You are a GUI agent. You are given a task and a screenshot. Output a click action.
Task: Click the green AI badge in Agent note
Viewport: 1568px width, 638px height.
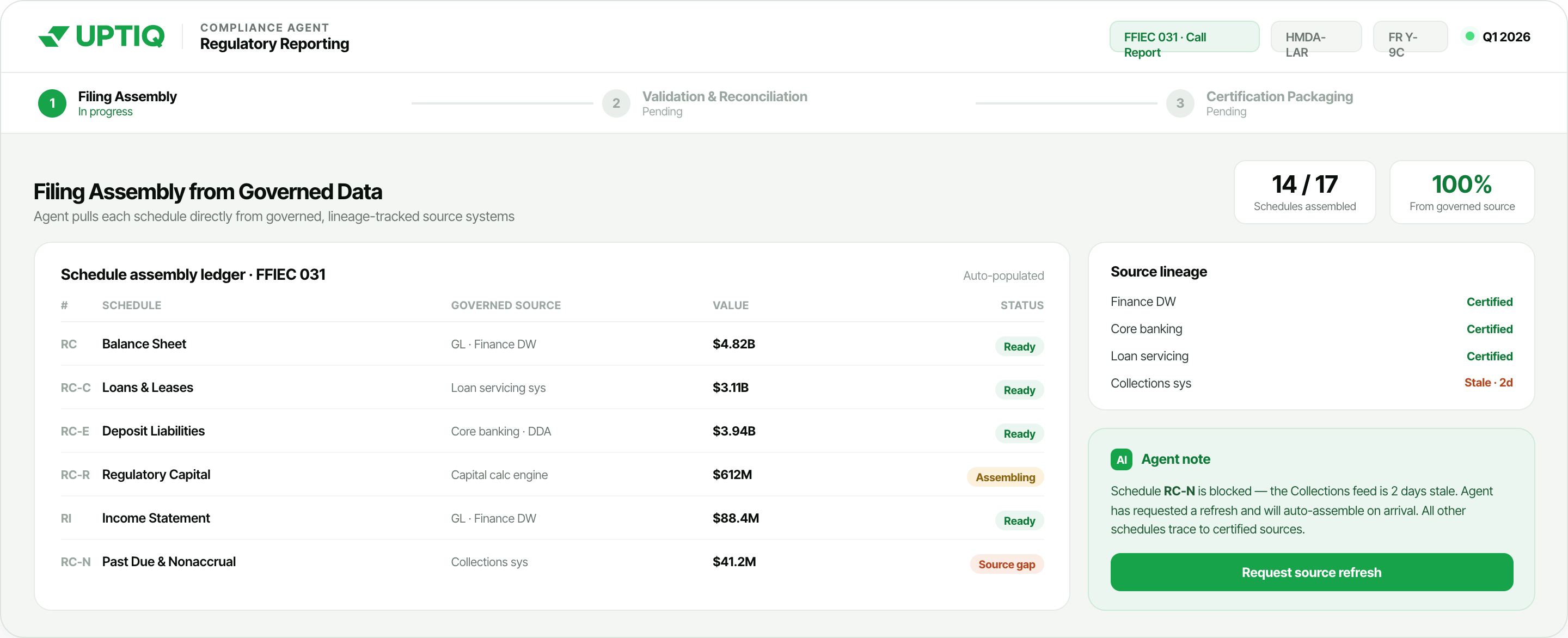click(1121, 459)
